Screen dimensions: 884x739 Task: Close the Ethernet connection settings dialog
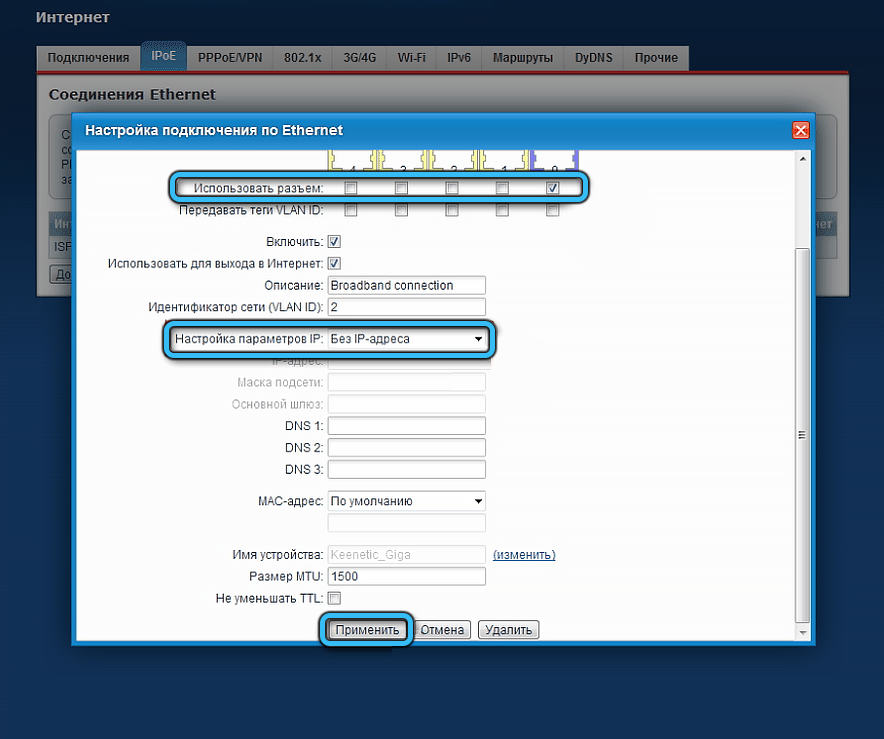801,130
